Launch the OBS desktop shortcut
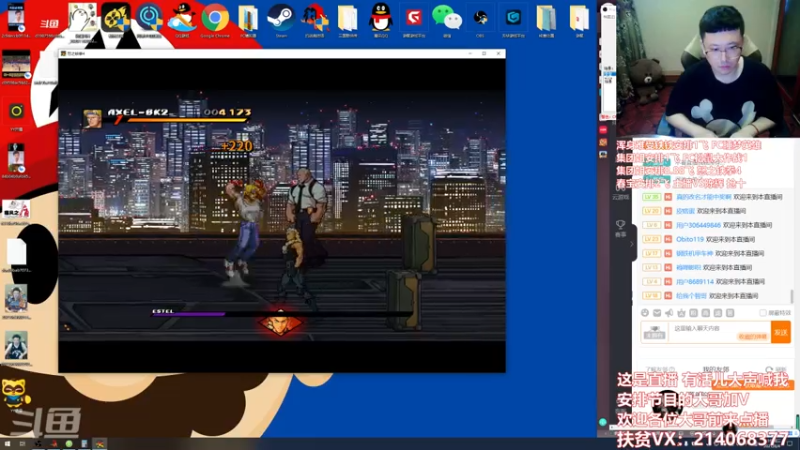Screen dimensions: 800x450 (480, 18)
